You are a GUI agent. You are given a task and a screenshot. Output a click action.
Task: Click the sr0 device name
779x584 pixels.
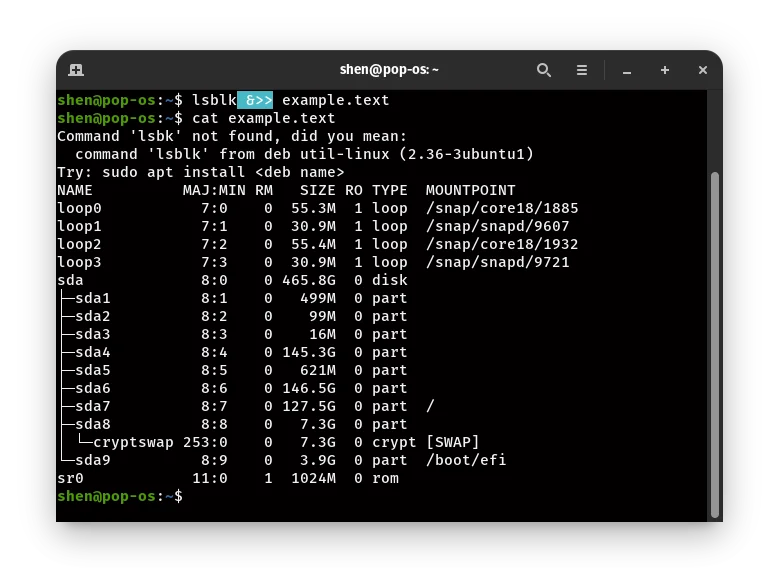70,478
